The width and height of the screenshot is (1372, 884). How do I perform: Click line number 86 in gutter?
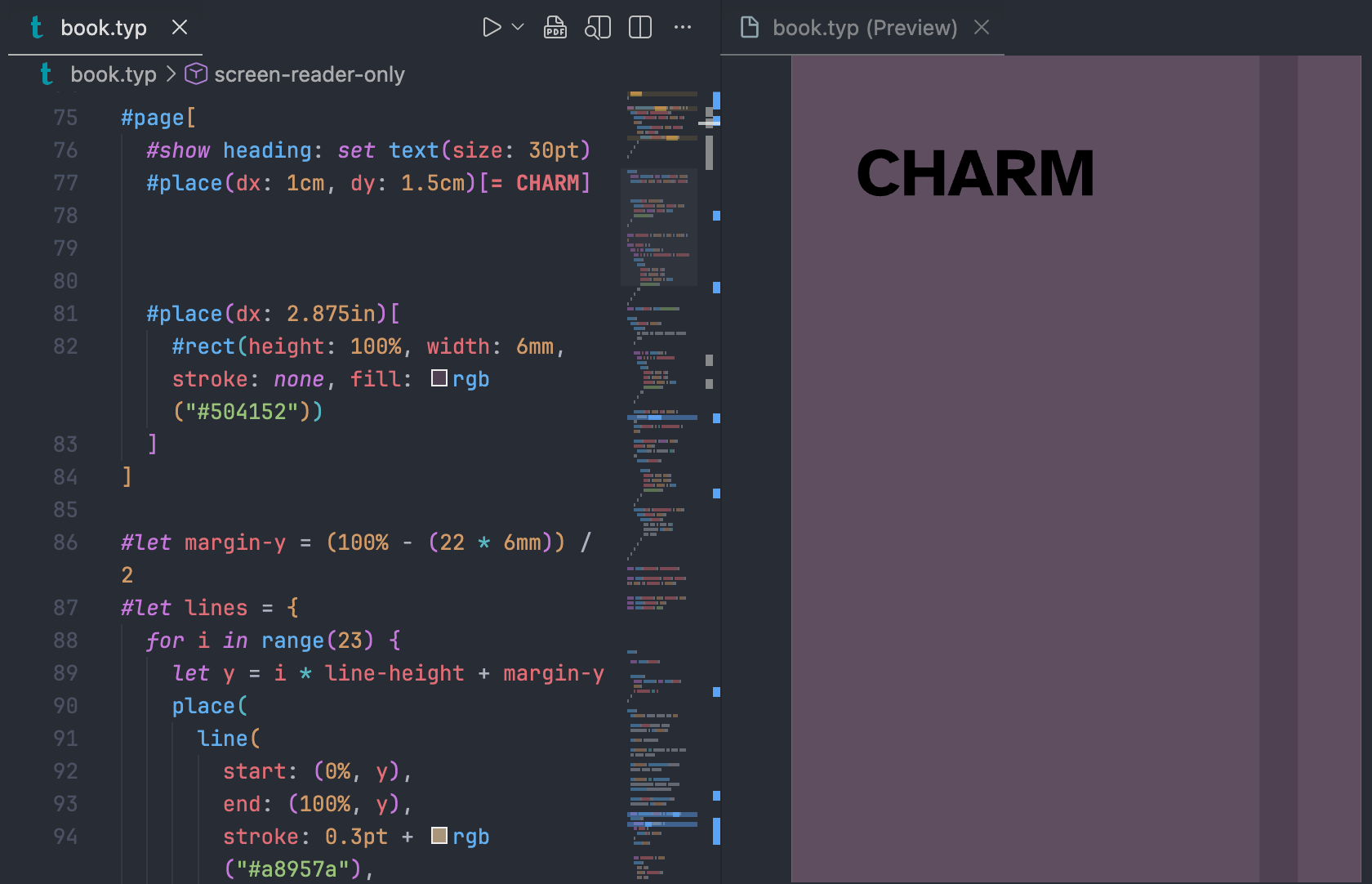65,542
